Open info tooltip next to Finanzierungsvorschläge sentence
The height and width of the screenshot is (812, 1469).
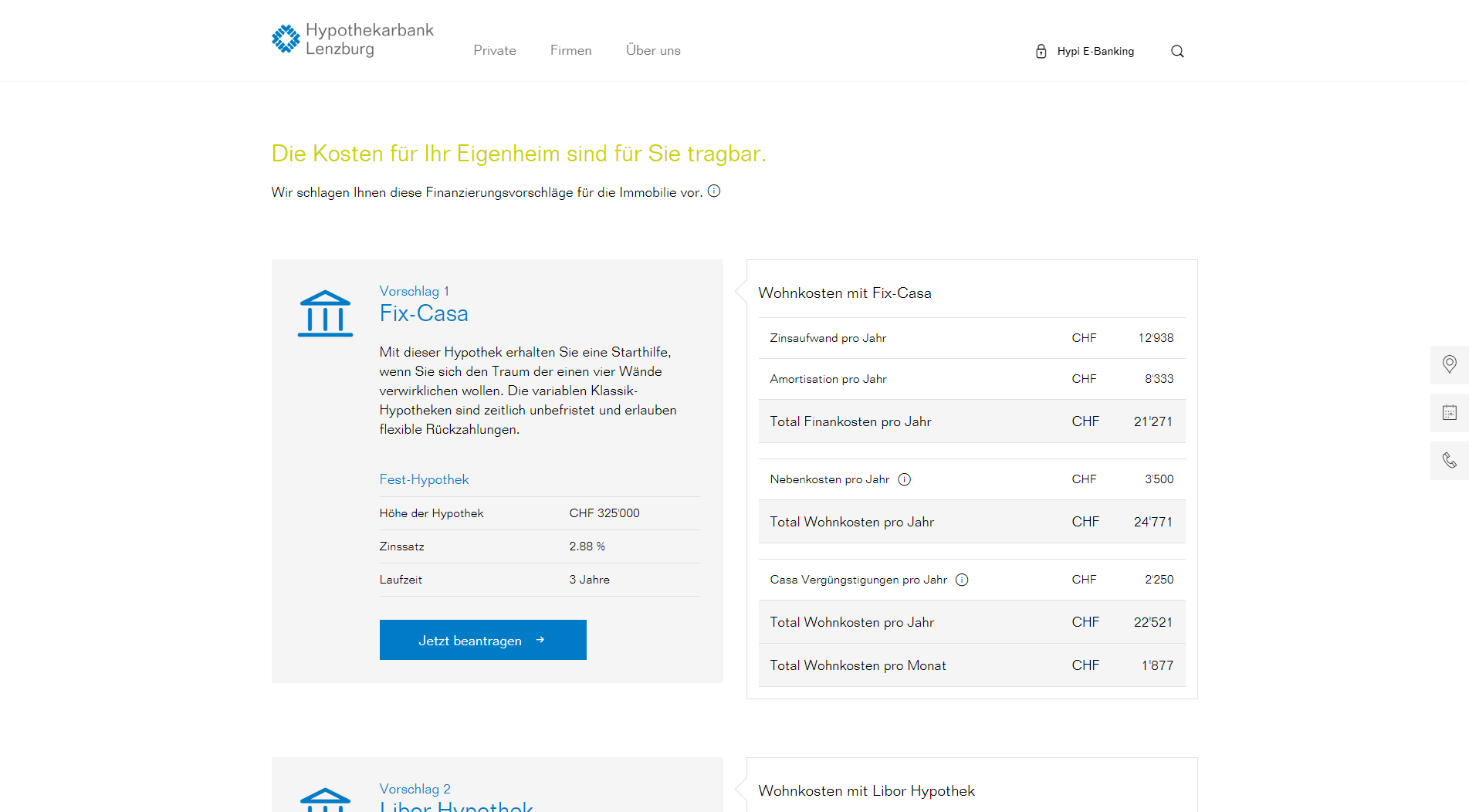[x=713, y=191]
